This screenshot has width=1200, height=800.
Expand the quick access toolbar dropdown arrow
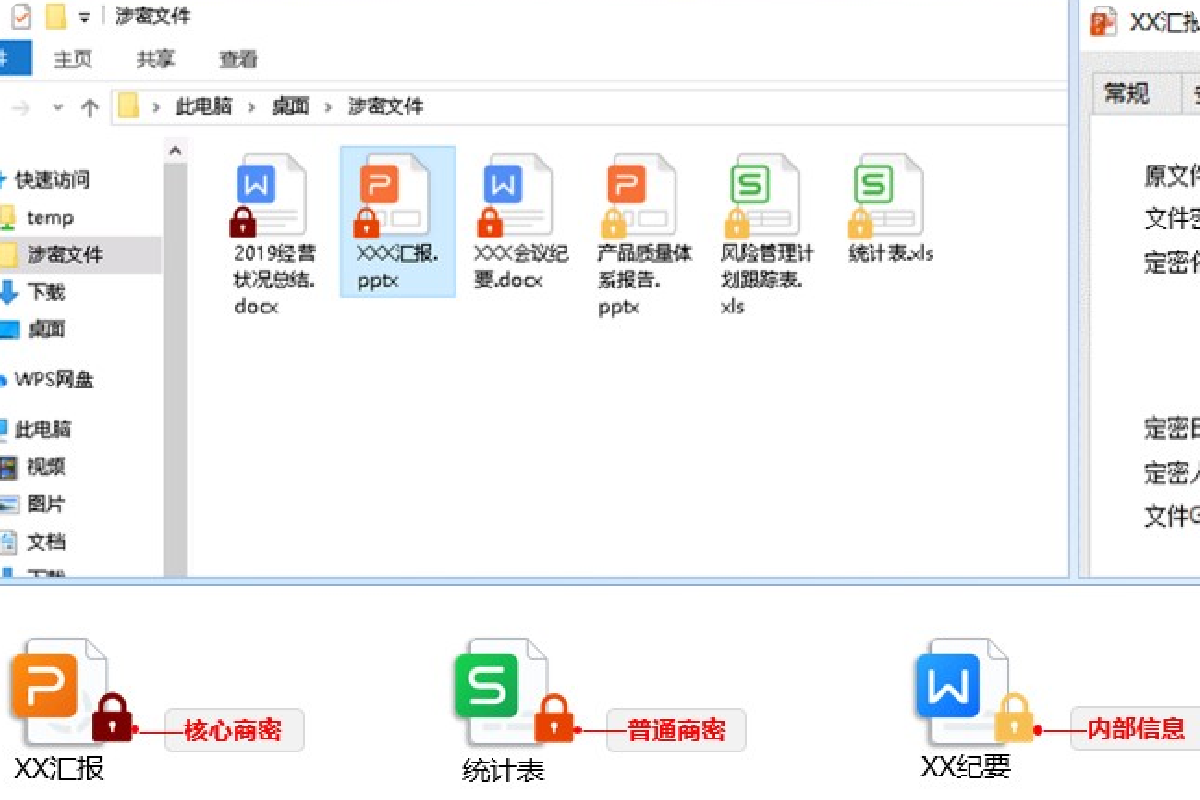85,18
